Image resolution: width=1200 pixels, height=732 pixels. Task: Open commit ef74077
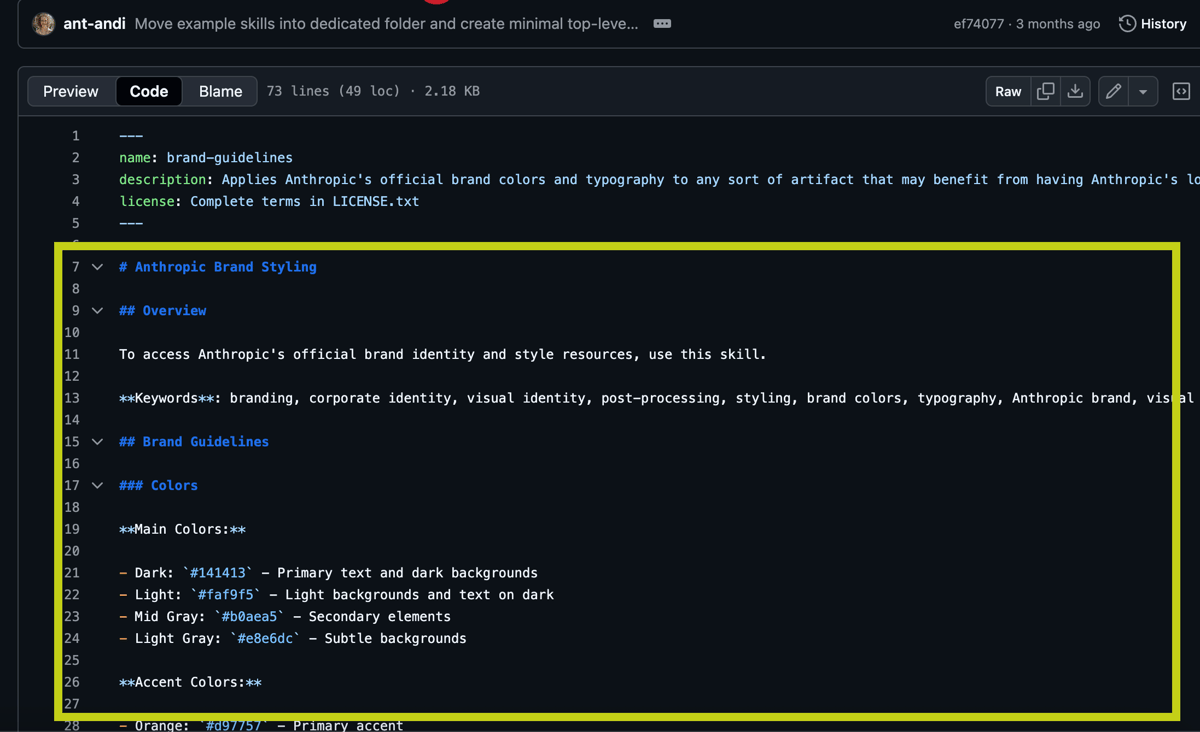(x=978, y=24)
